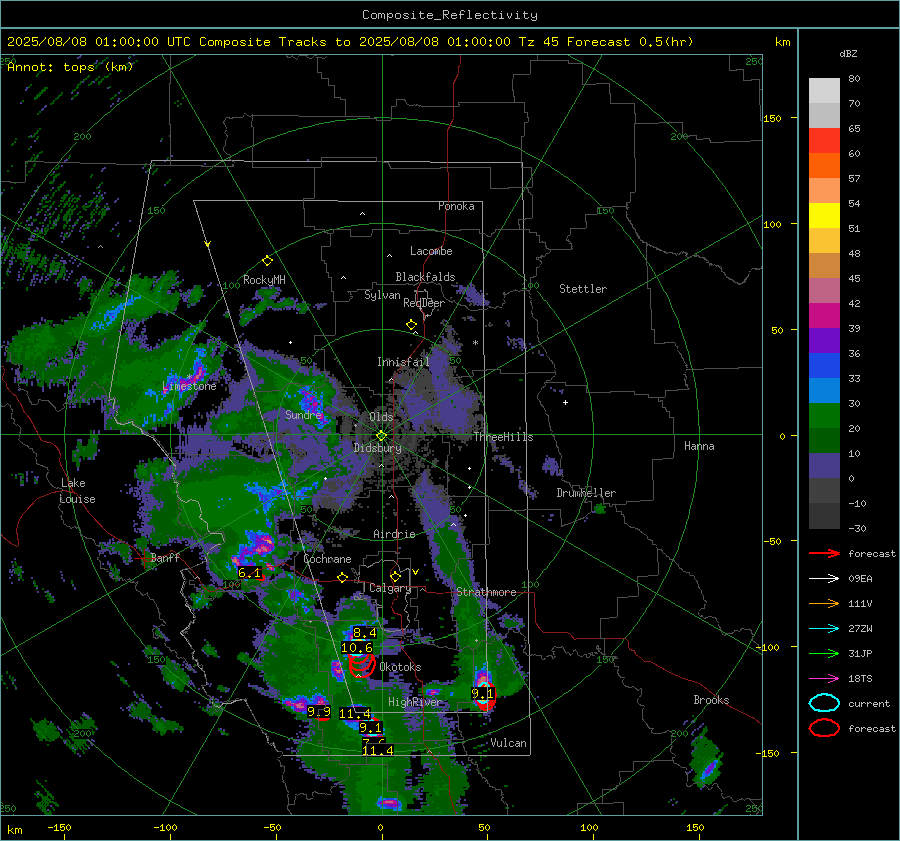Image resolution: width=900 pixels, height=841 pixels.
Task: Click the Airdrie city label
Action: (x=394, y=534)
